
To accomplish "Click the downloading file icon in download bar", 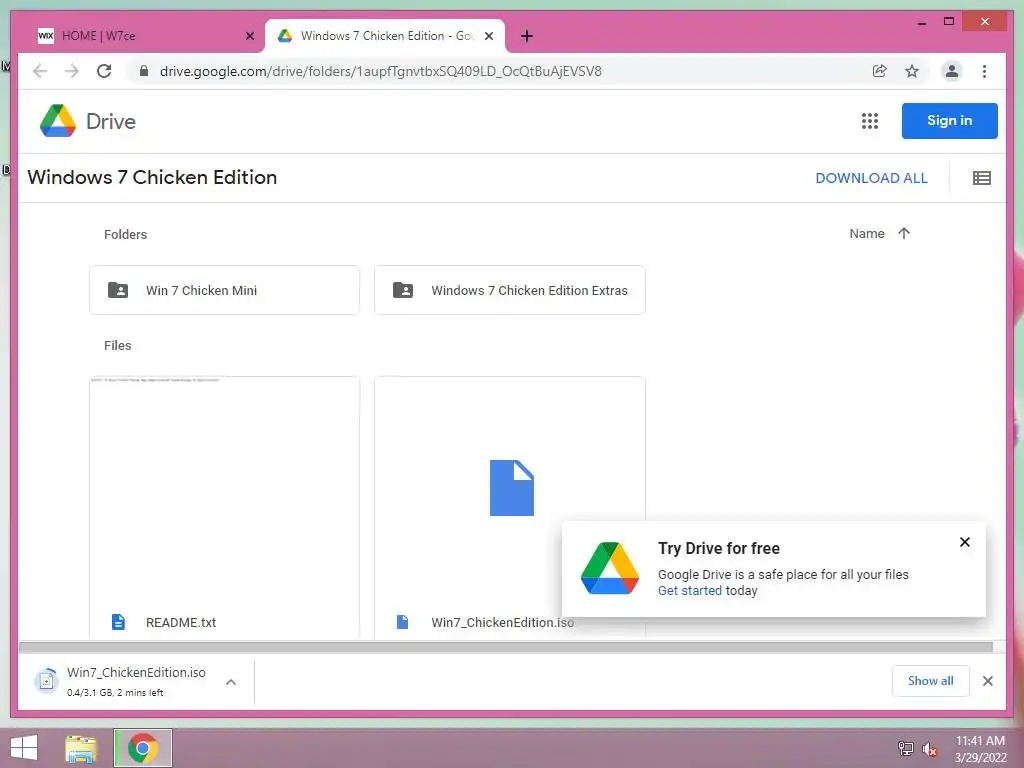I will click(x=46, y=681).
